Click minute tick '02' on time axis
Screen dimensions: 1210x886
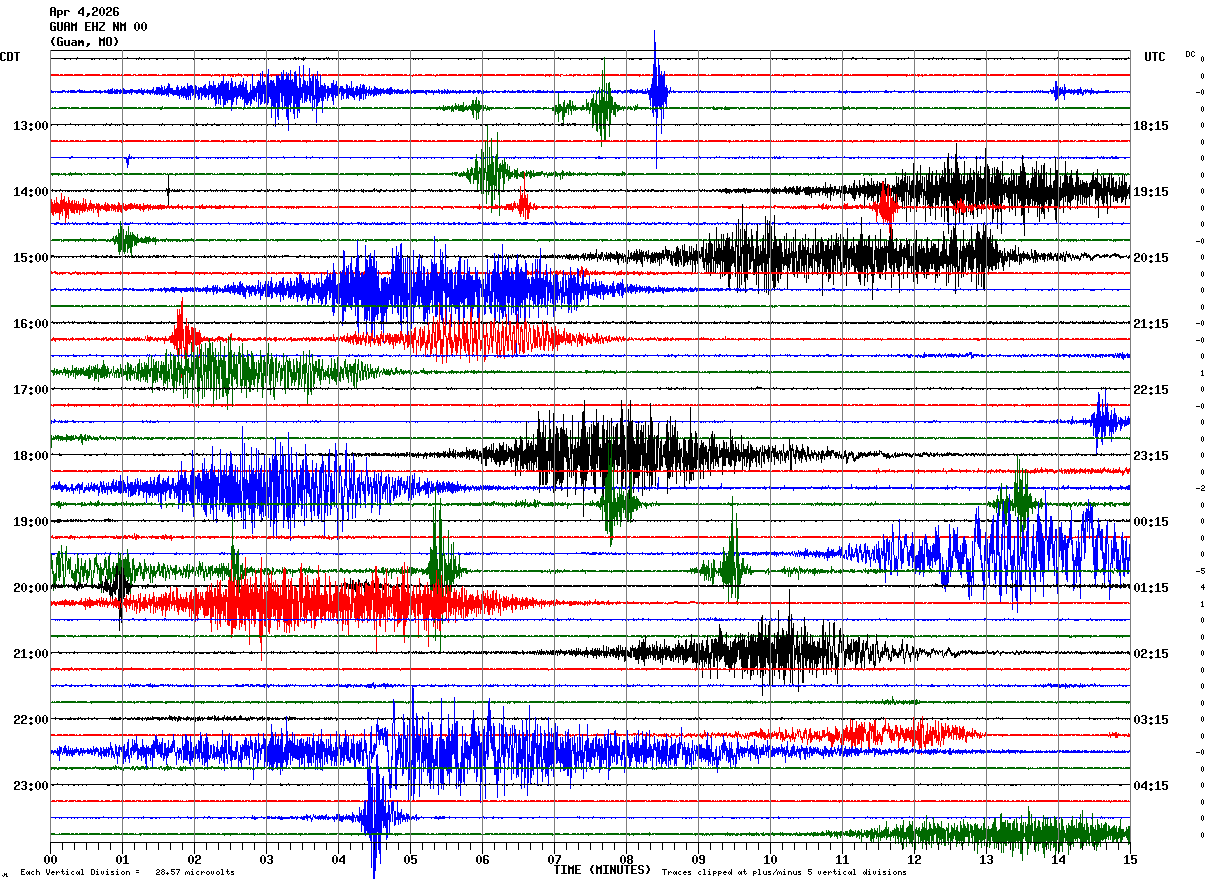[x=194, y=859]
